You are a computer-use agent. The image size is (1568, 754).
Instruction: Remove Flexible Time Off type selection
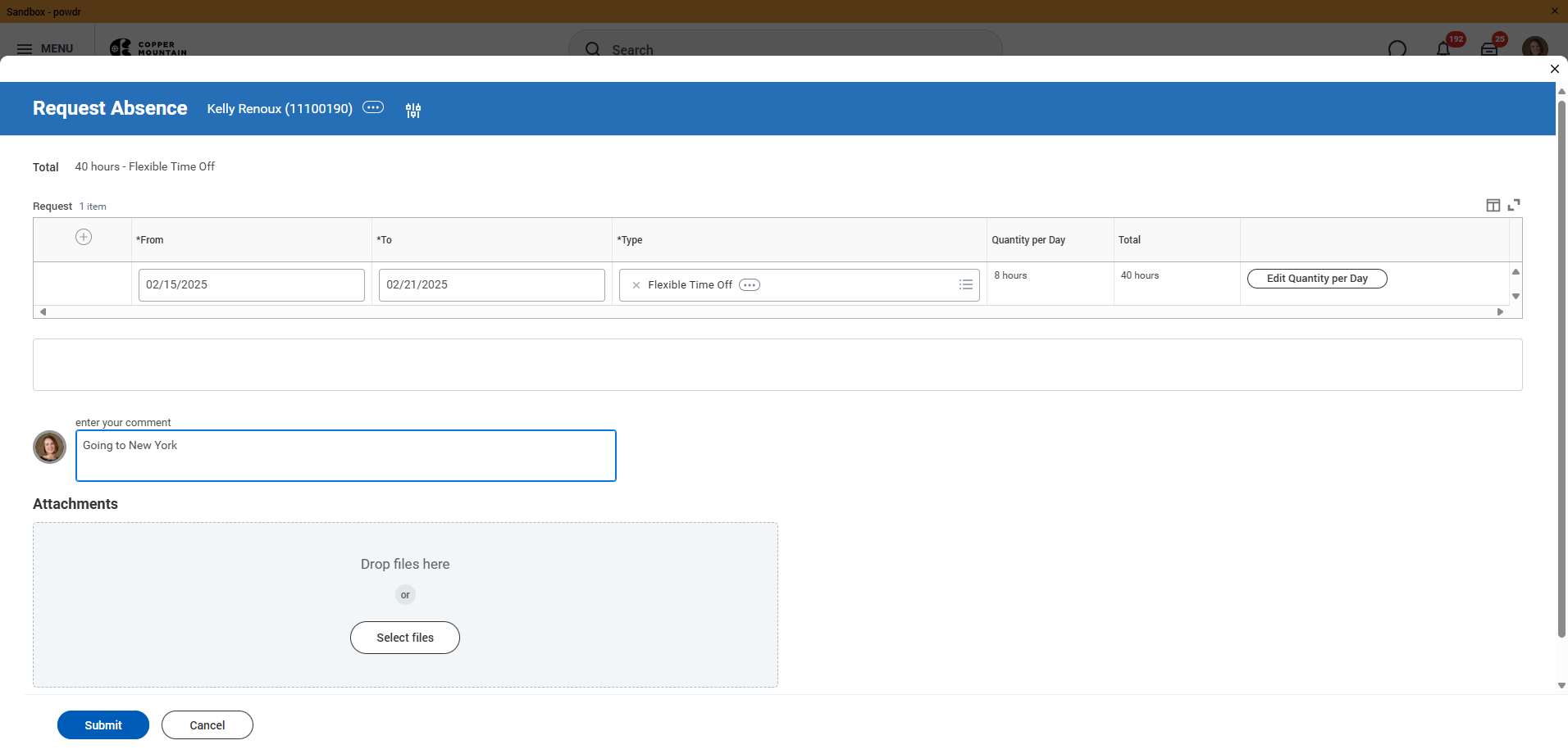click(x=636, y=285)
